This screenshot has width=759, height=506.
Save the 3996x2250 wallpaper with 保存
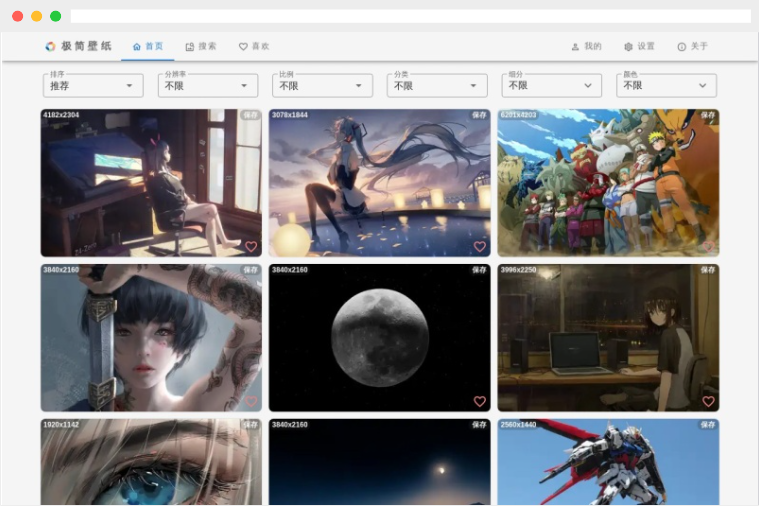[x=708, y=270]
